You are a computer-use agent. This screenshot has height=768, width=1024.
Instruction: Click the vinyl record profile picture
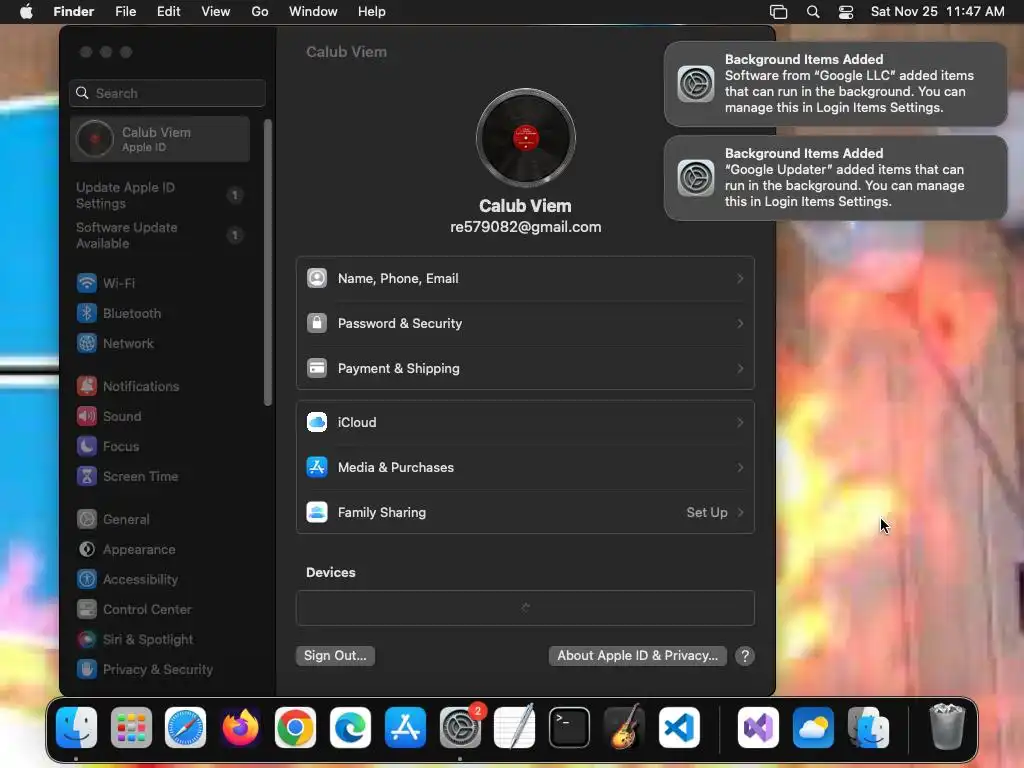point(526,138)
